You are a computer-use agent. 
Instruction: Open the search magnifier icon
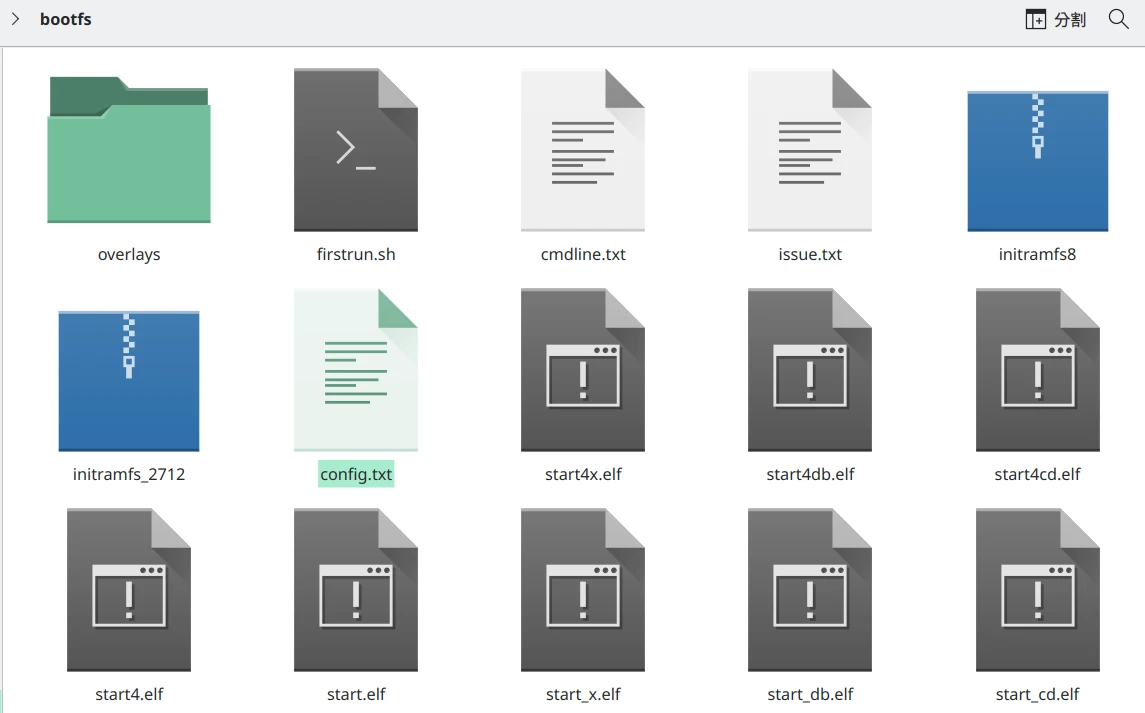coord(1119,19)
